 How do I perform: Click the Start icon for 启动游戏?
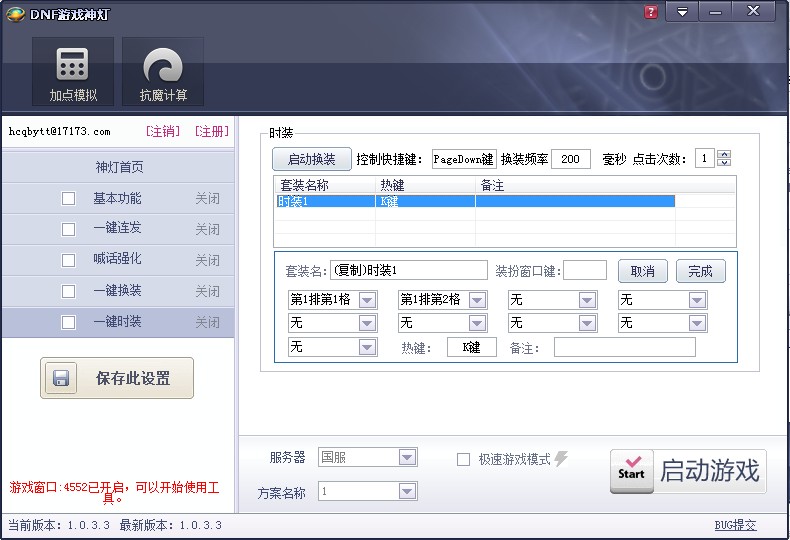pos(631,470)
